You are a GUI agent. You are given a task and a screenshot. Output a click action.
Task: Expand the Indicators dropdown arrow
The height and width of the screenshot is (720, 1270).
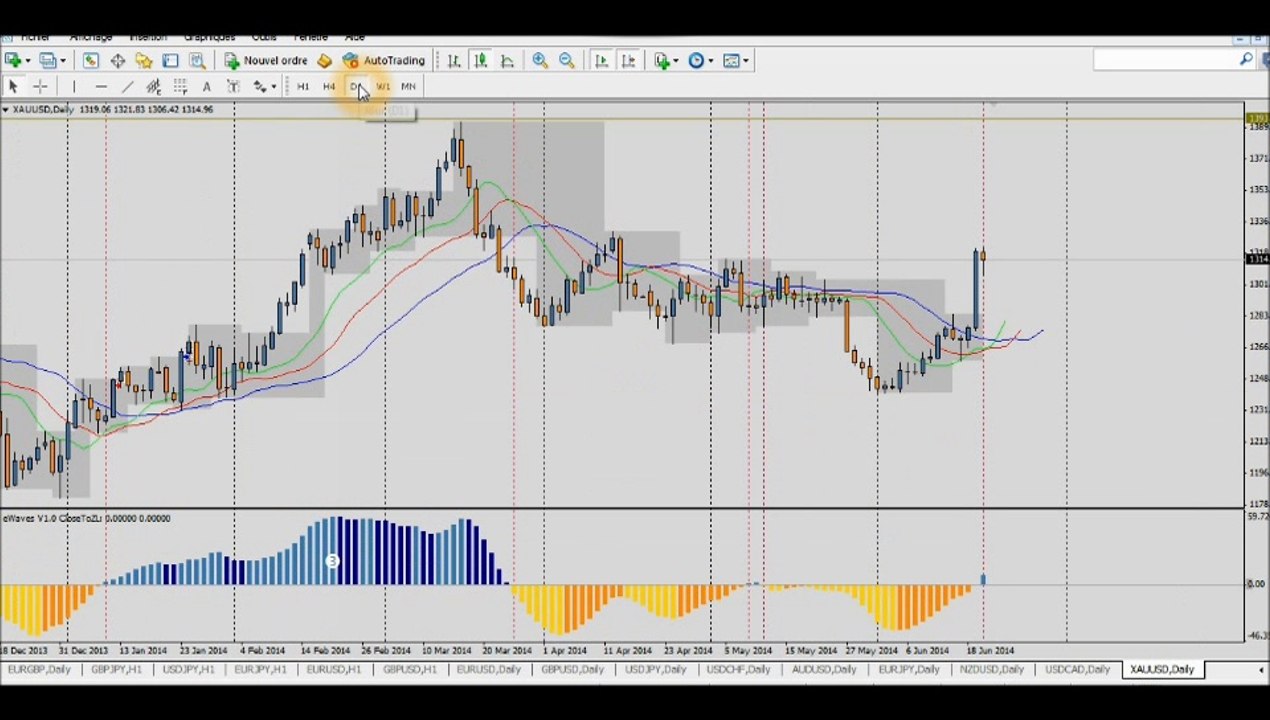point(676,61)
